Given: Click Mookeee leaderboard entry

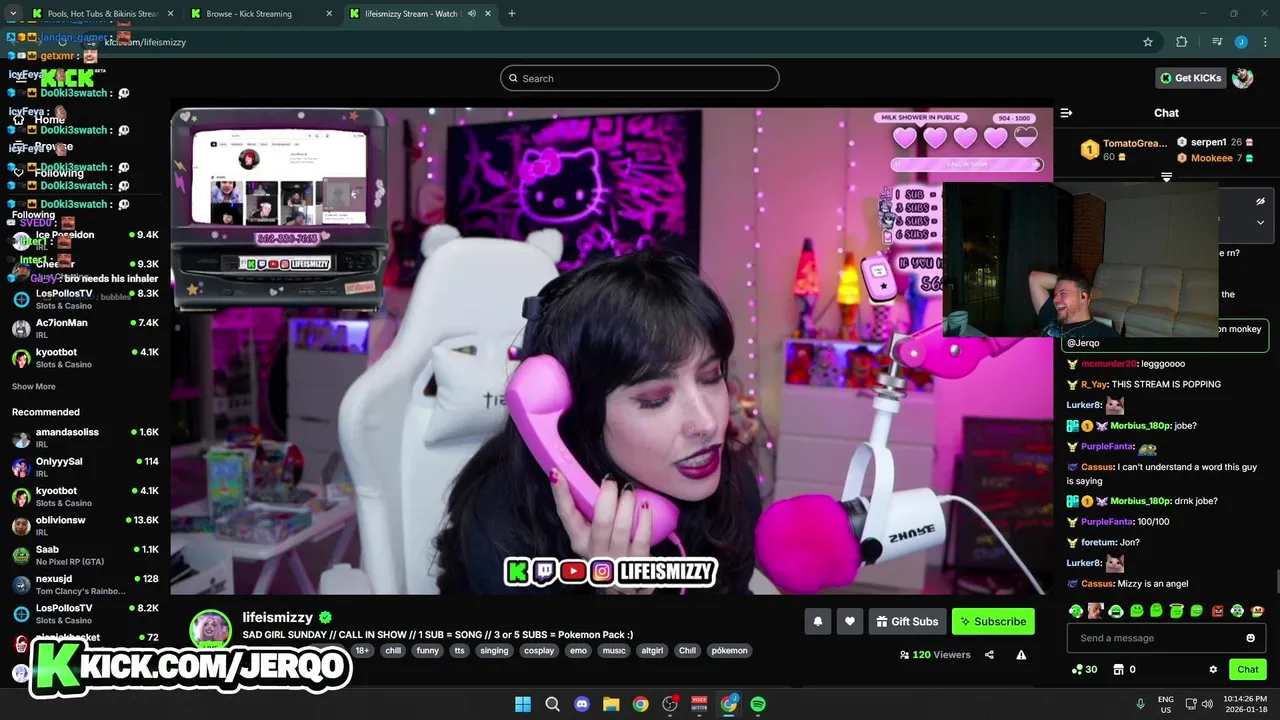Looking at the screenshot, I should pyautogui.click(x=1215, y=158).
